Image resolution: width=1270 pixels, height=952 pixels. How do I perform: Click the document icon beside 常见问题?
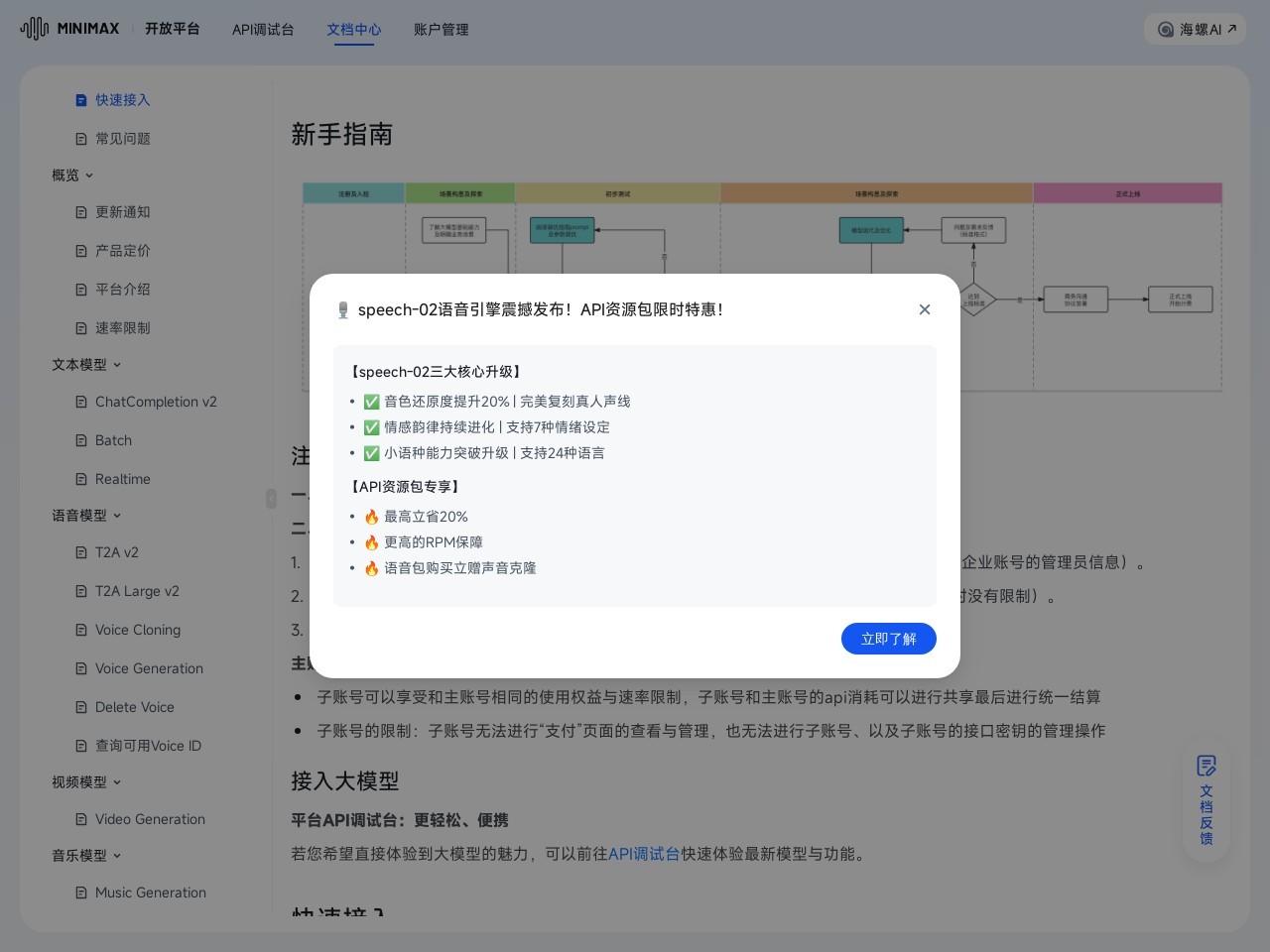point(81,139)
